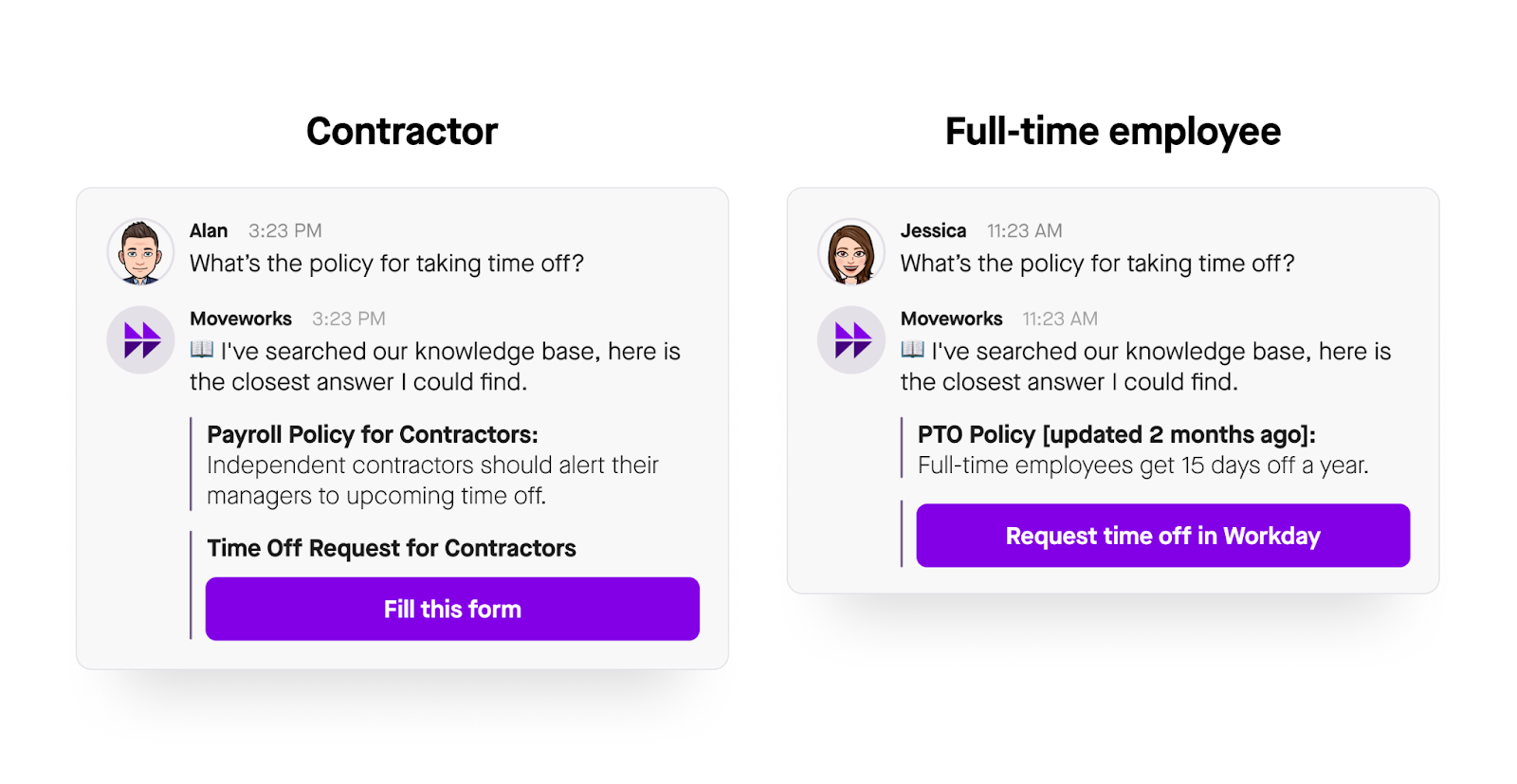
Task: Click the 3:23 PM timestamp beside Alan
Action: [283, 230]
